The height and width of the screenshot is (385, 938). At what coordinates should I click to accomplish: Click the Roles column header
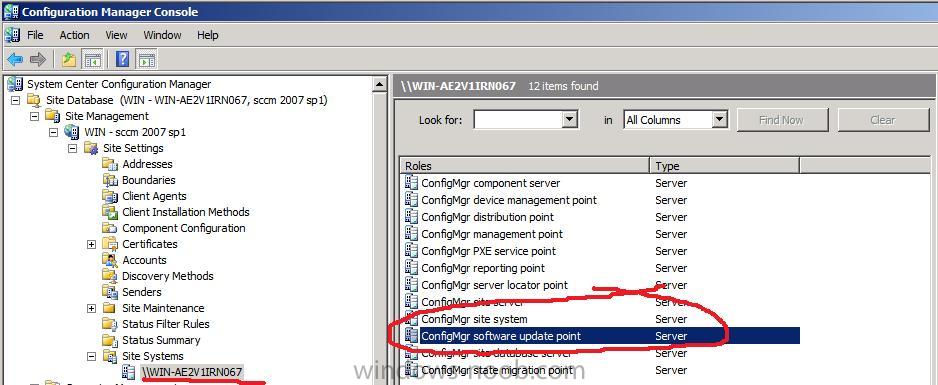(x=525, y=166)
